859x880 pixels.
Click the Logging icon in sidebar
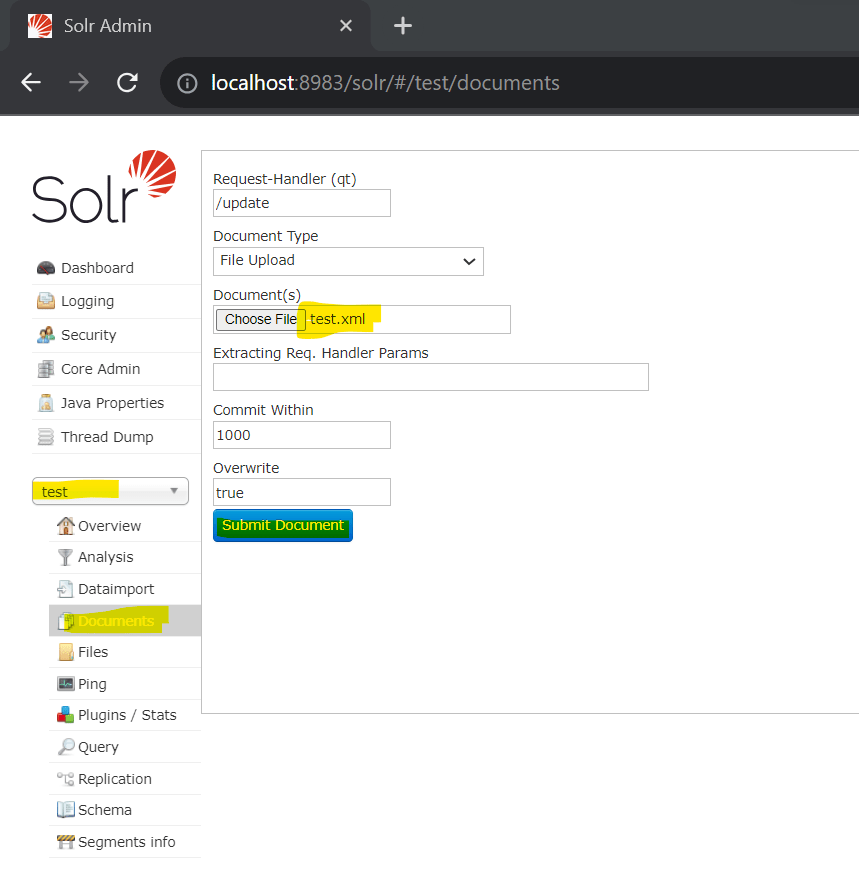tap(46, 301)
